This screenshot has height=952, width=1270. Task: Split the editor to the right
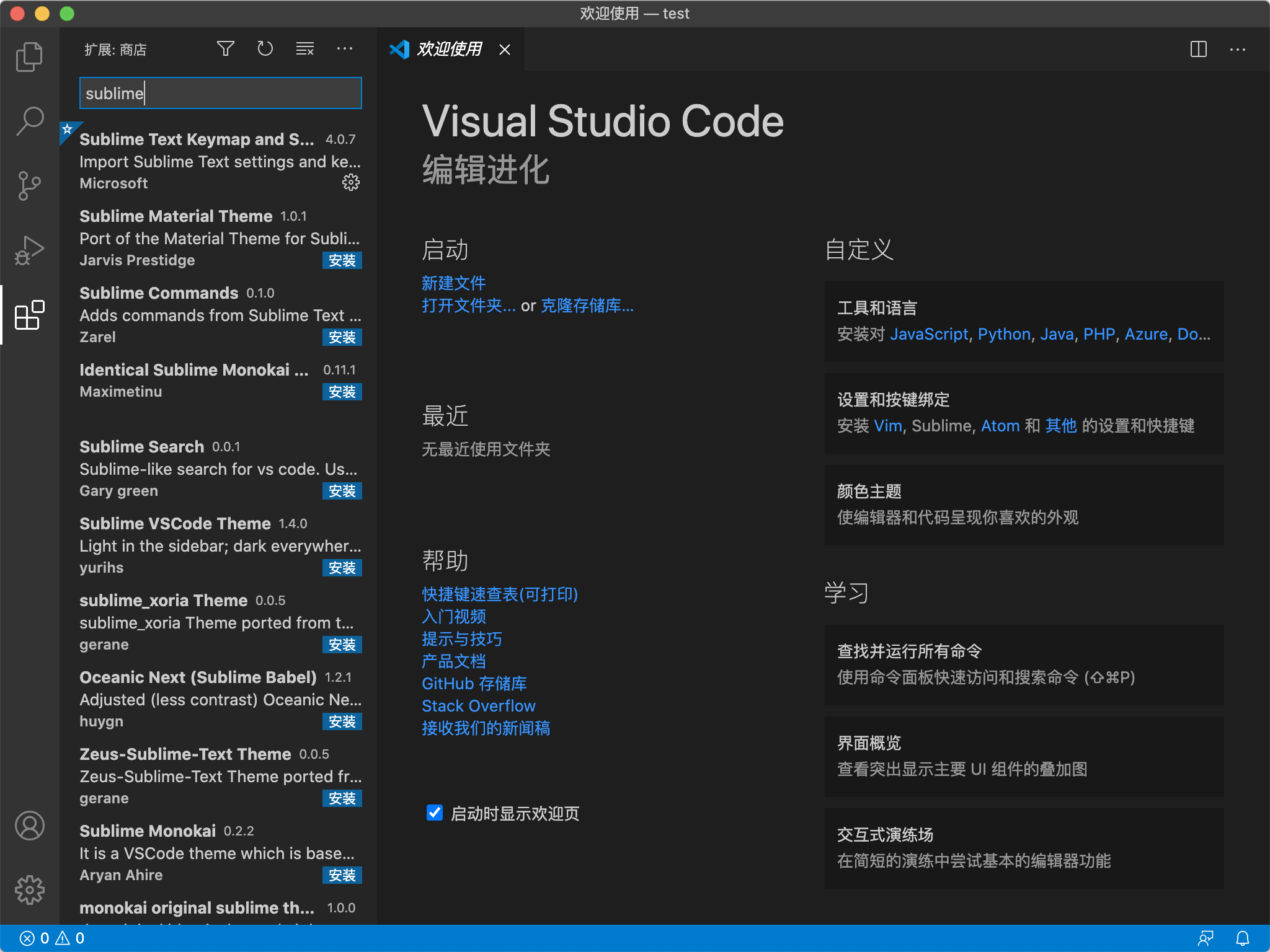(x=1199, y=49)
